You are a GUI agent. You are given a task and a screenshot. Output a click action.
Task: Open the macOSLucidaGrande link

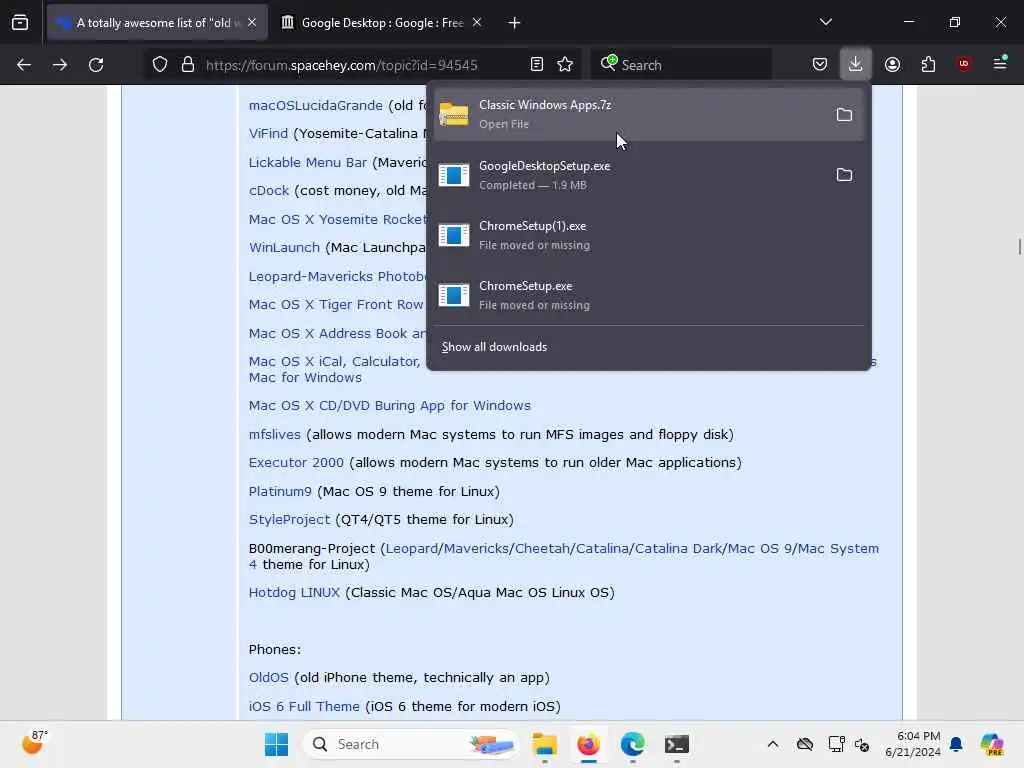point(315,106)
